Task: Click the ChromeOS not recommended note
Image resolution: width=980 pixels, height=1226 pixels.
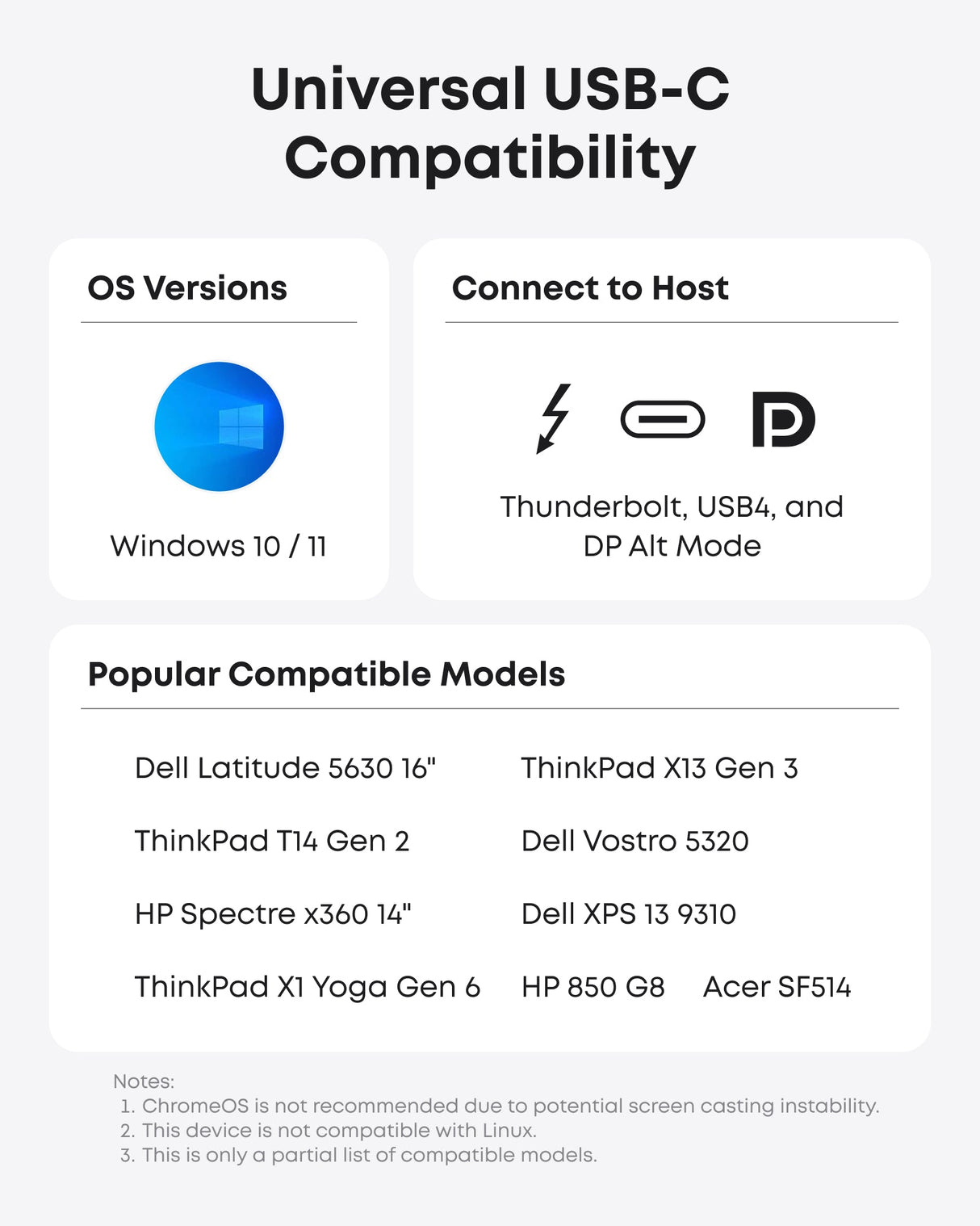Action: tap(510, 1106)
